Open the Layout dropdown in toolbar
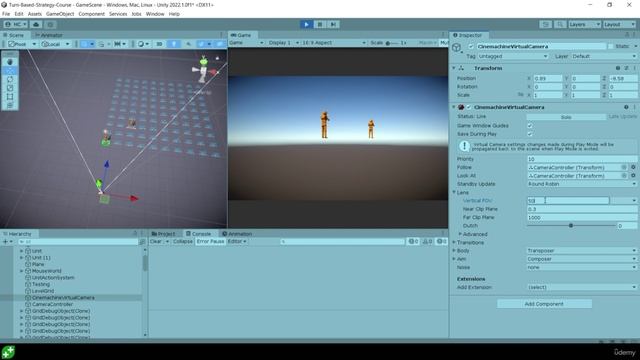Image resolution: width=640 pixels, height=360 pixels. tap(620, 24)
